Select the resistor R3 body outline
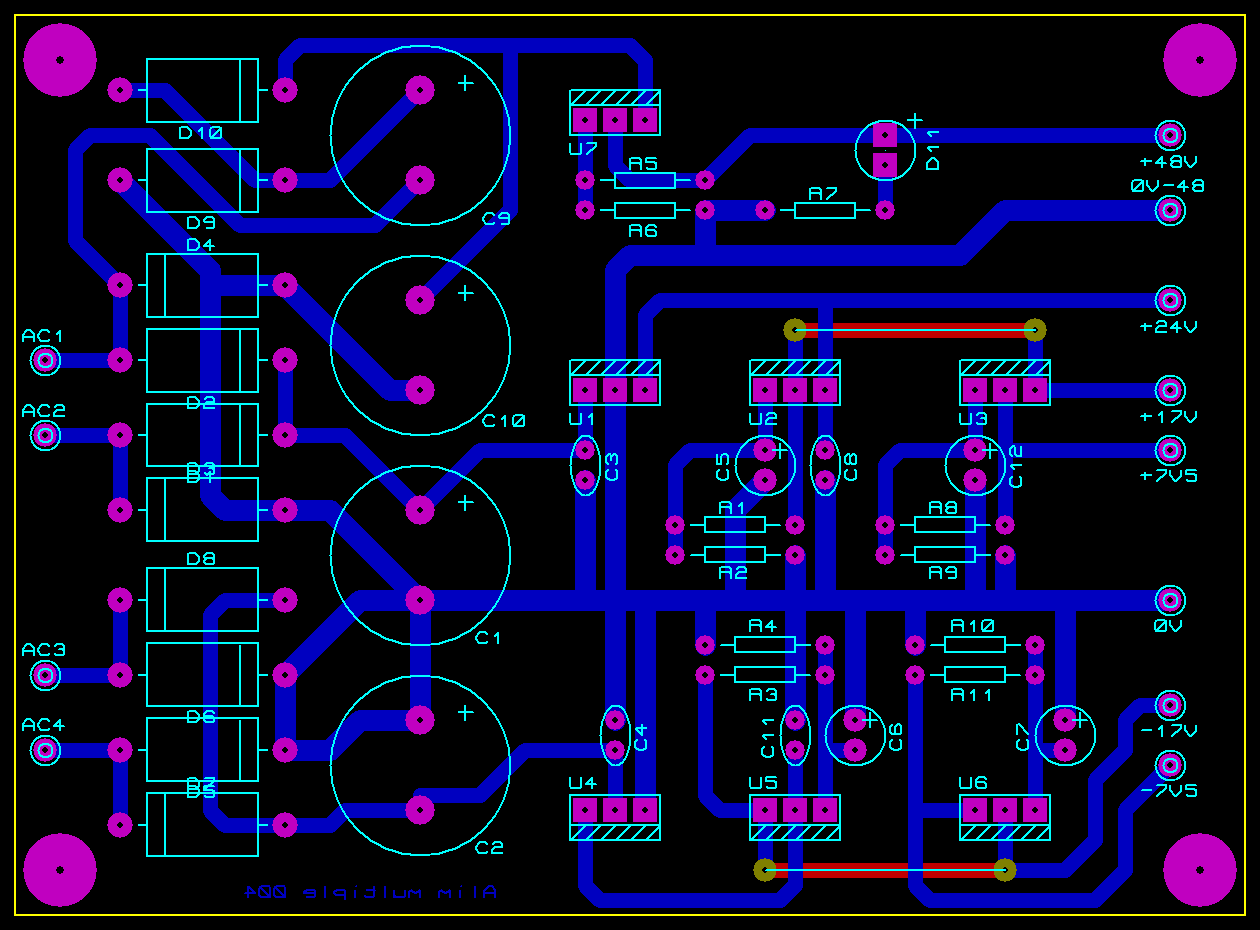This screenshot has height=930, width=1260. tap(765, 674)
